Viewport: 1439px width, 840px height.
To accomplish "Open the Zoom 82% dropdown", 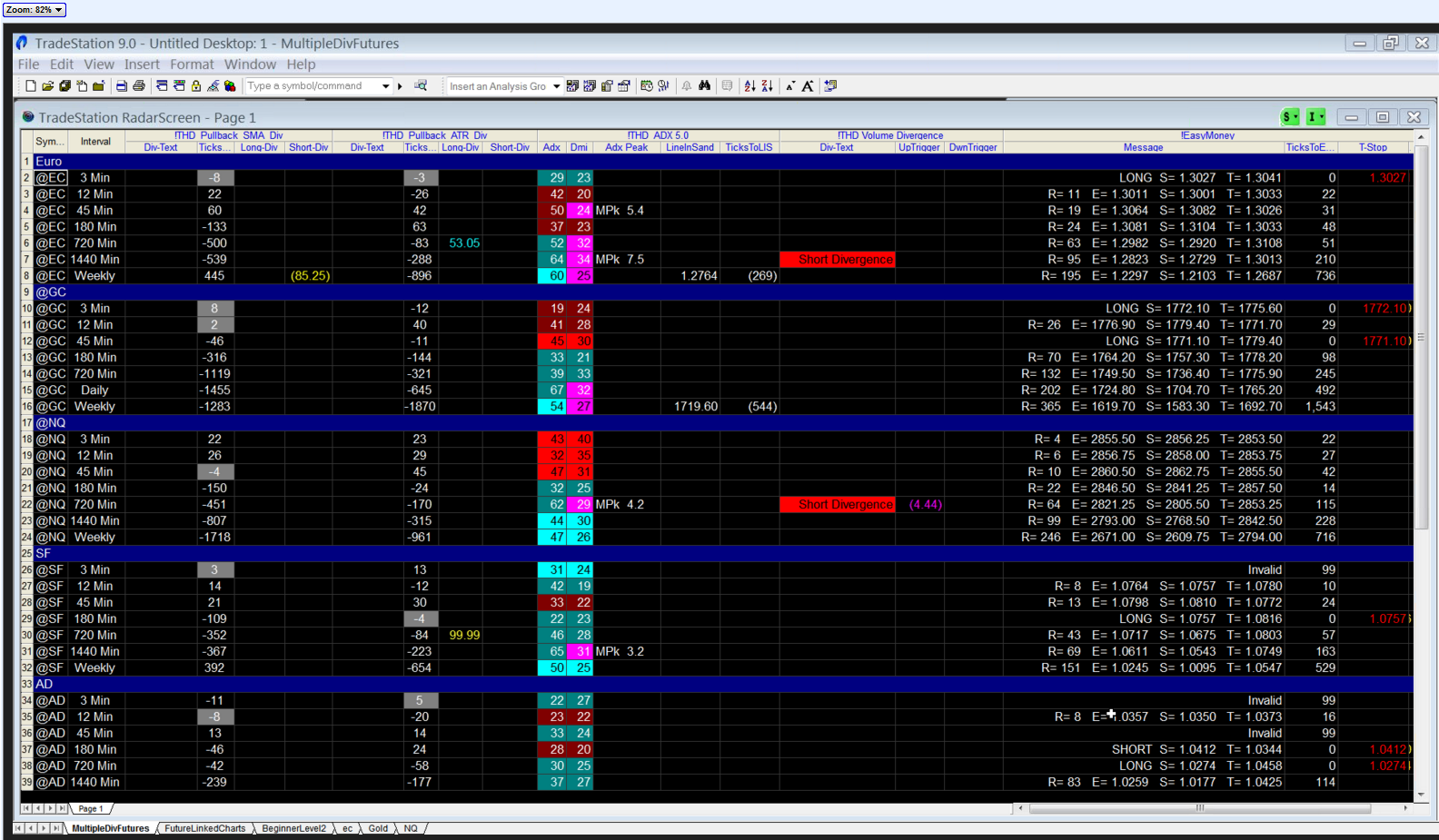I will tap(35, 10).
